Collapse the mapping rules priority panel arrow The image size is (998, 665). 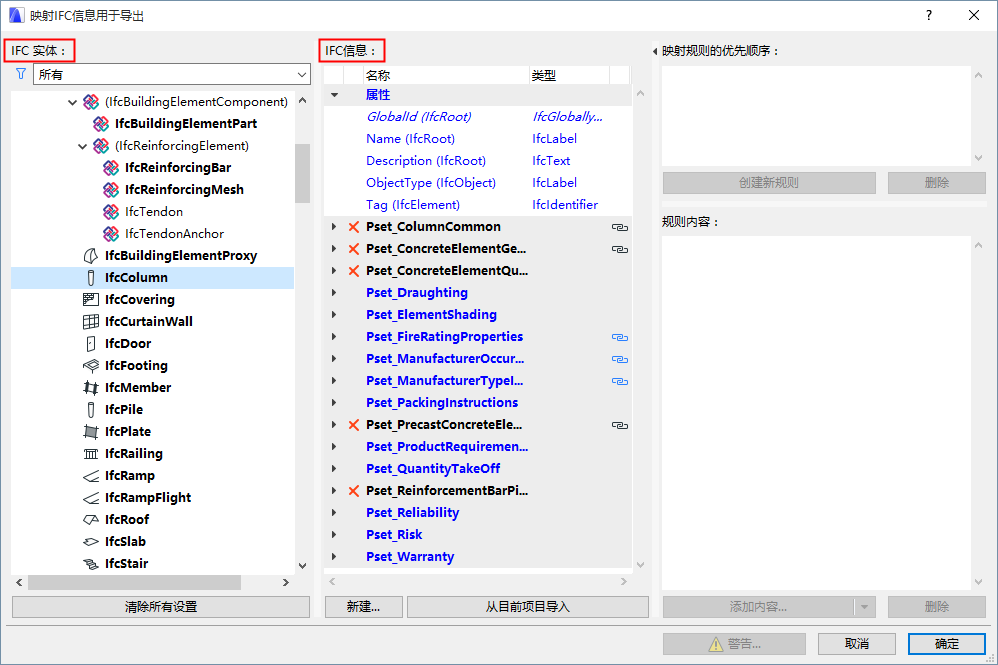(655, 51)
